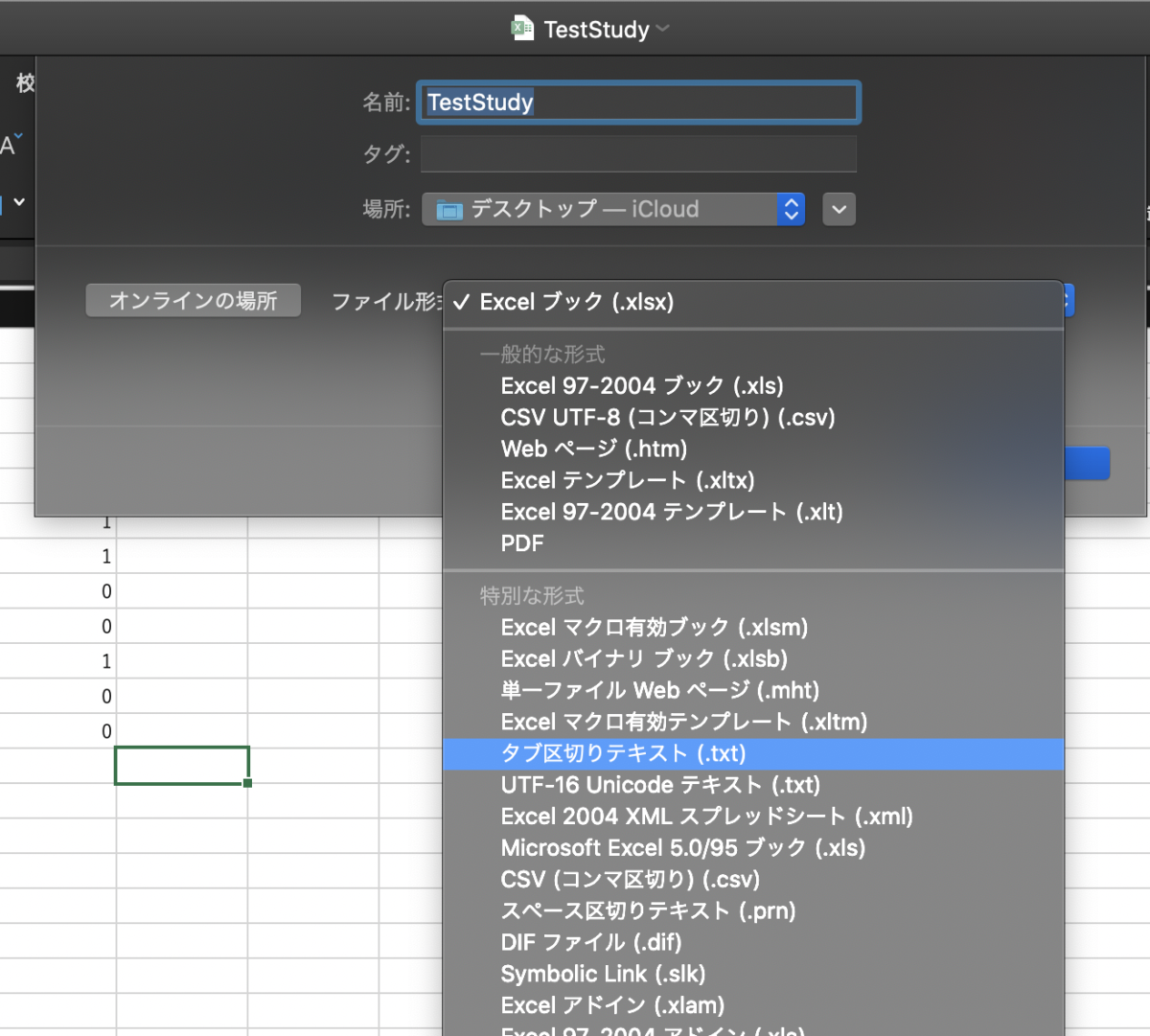Select the PDF file format
Screen dimensions: 1150x1036
click(520, 542)
